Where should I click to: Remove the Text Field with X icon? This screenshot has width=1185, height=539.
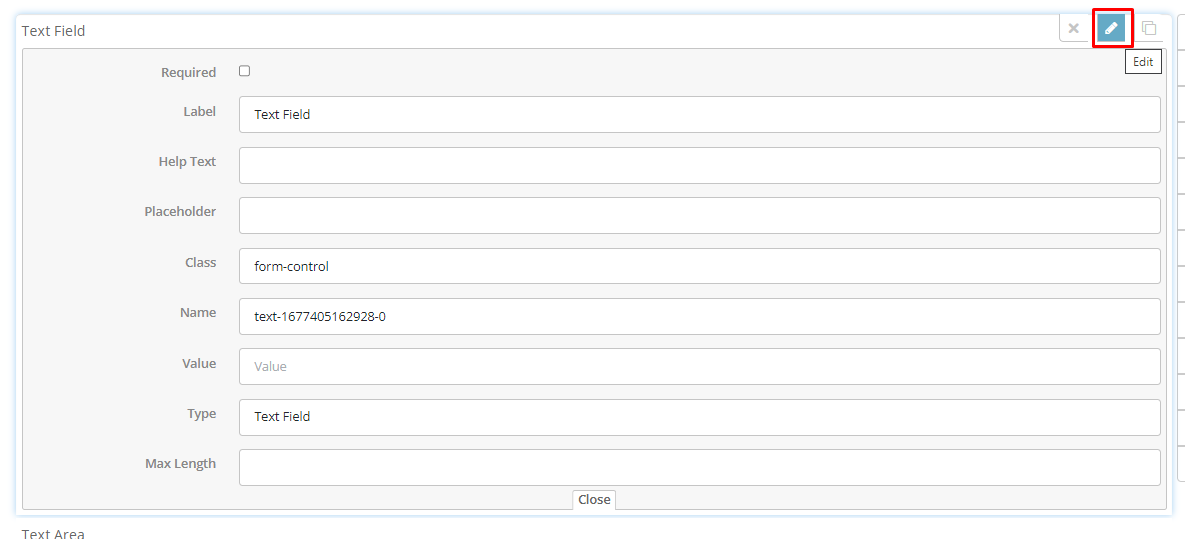(x=1073, y=28)
